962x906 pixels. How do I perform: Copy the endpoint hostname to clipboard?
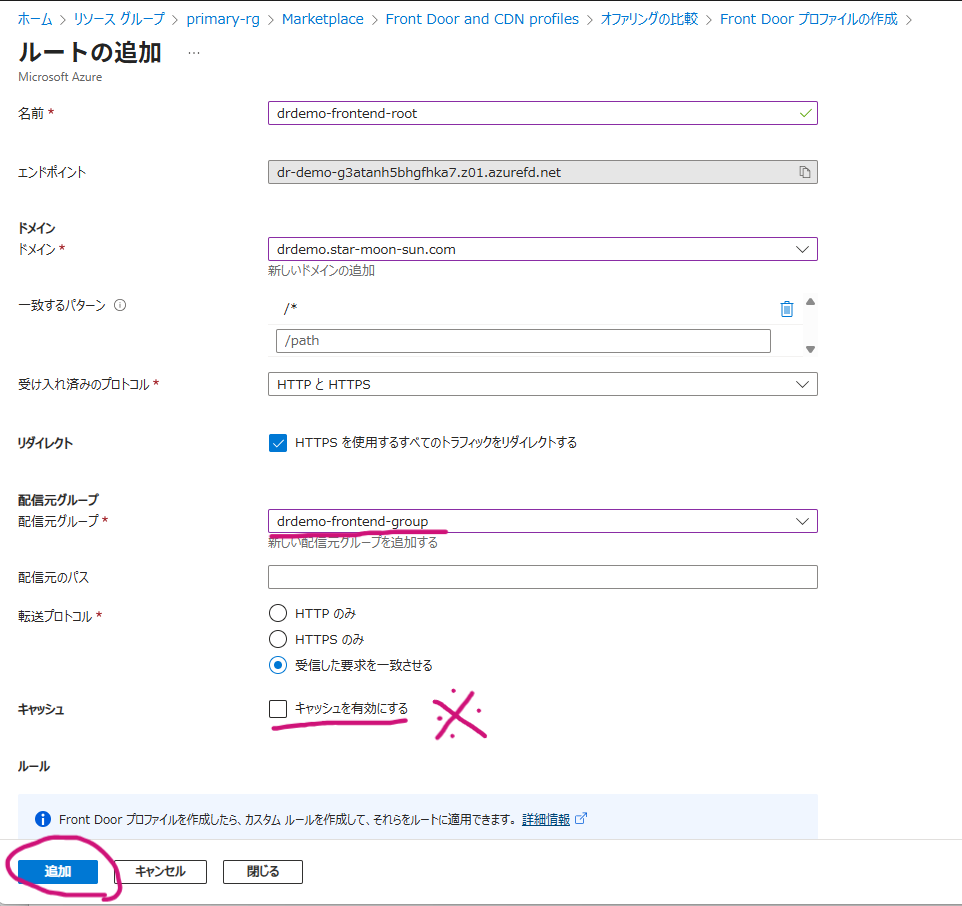pyautogui.click(x=804, y=172)
